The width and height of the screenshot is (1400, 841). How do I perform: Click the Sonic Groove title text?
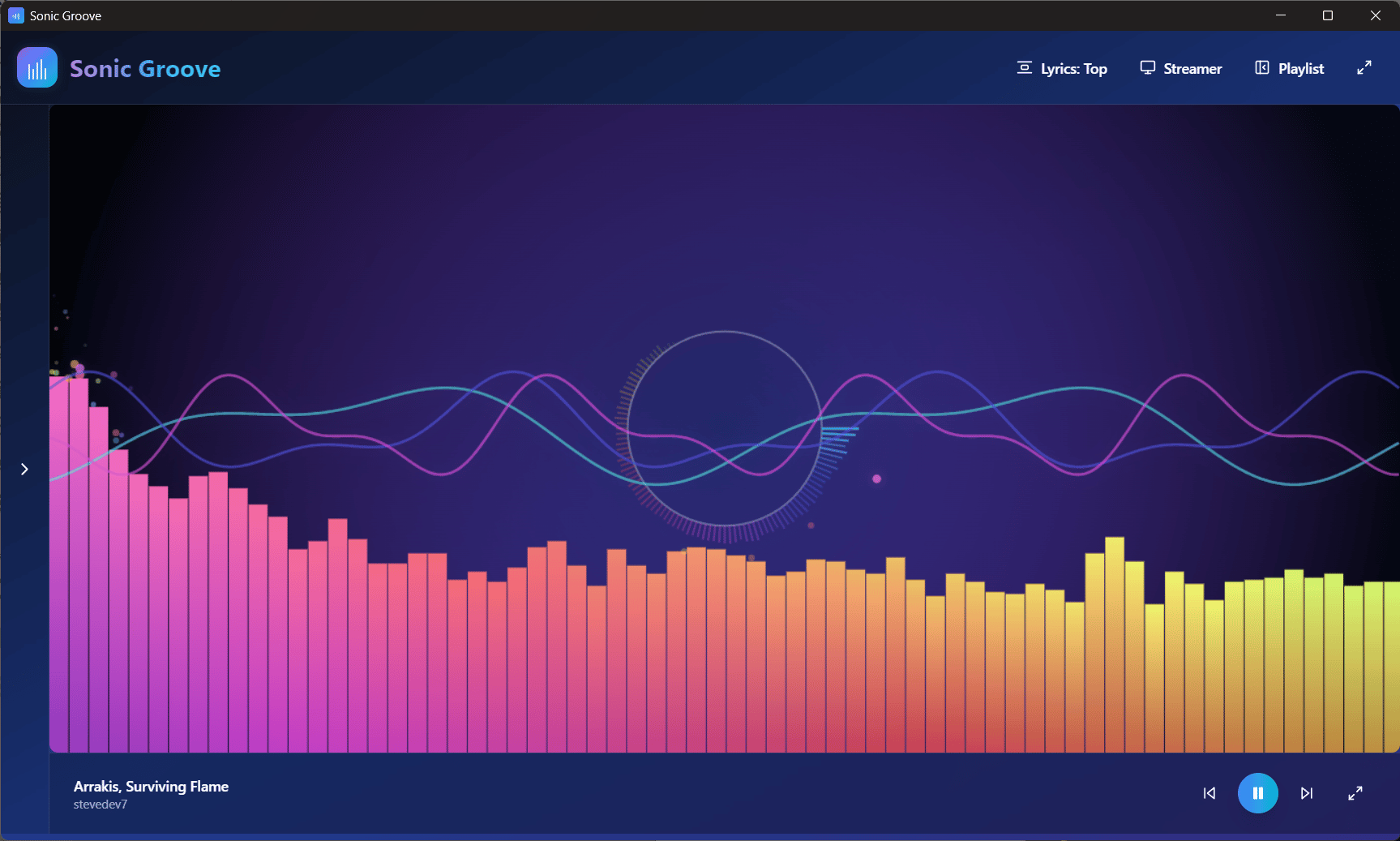[x=145, y=69]
